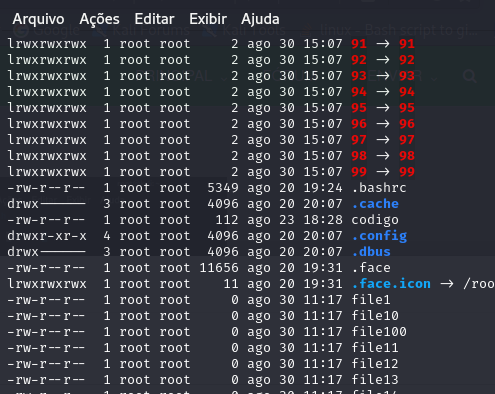Click the .face.icon symlink name
The image size is (495, 394).
[391, 284]
